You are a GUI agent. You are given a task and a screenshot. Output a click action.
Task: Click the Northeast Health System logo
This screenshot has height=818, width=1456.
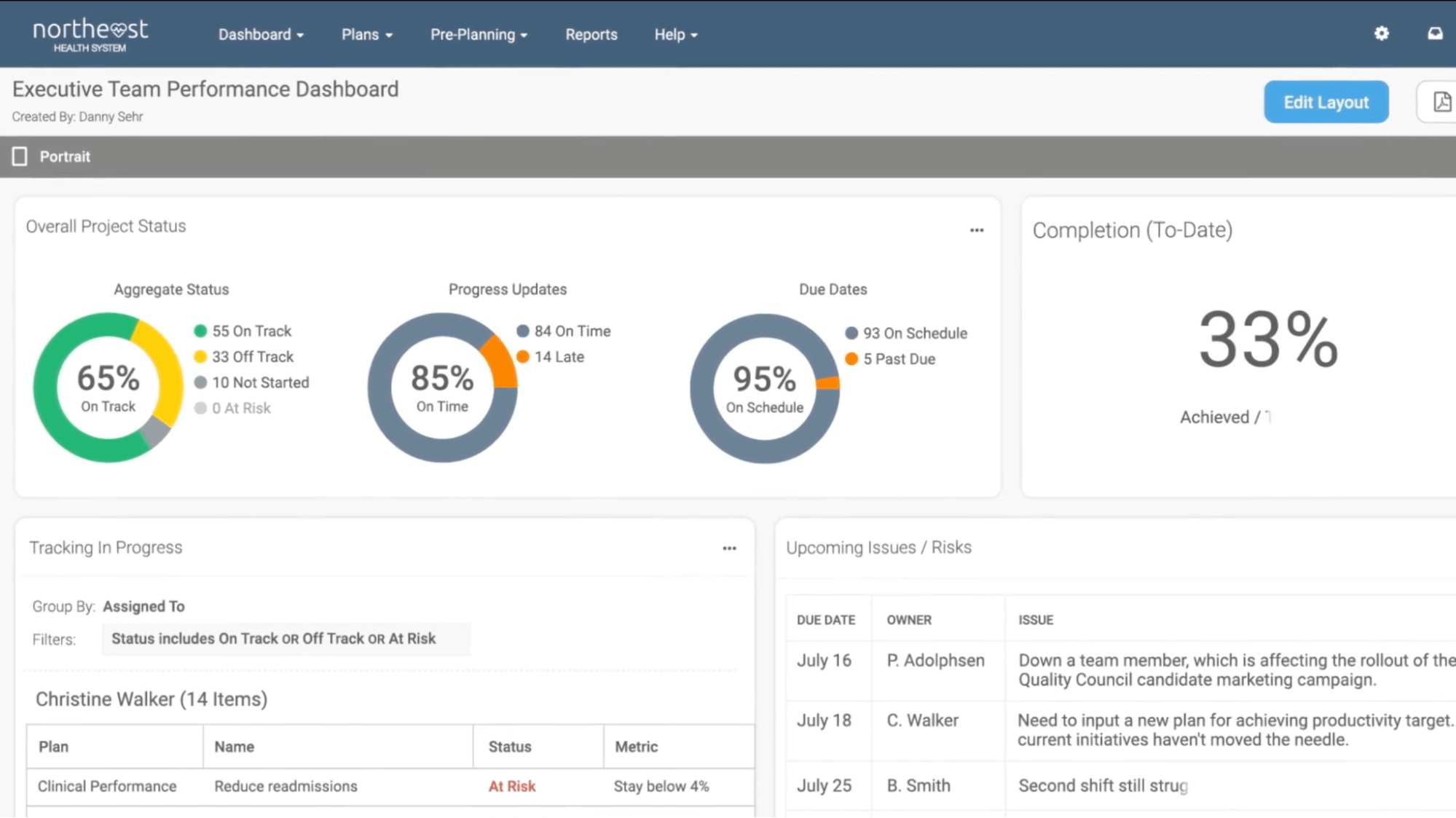[x=90, y=33]
